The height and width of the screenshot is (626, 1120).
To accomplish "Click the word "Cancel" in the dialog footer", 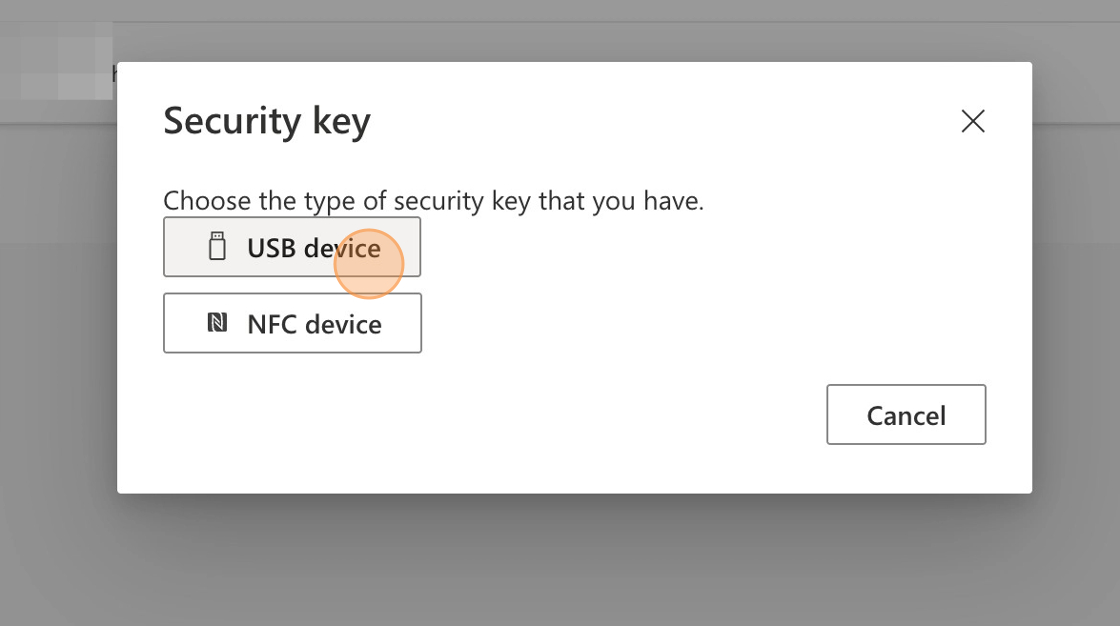I will click(906, 415).
